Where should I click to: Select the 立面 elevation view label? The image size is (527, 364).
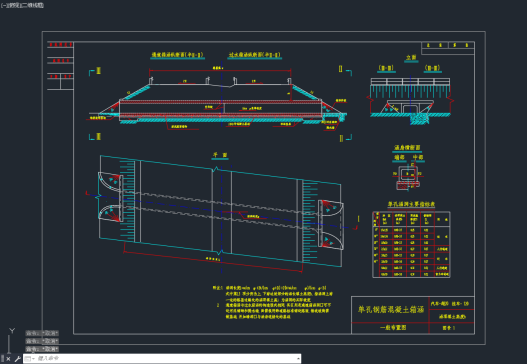[x=411, y=58]
